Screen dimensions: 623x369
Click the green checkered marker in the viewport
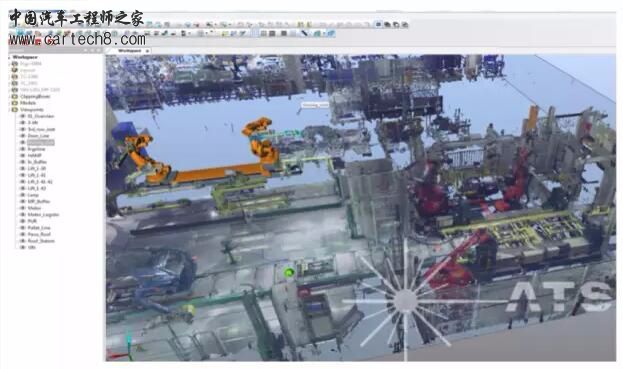pos(289,272)
